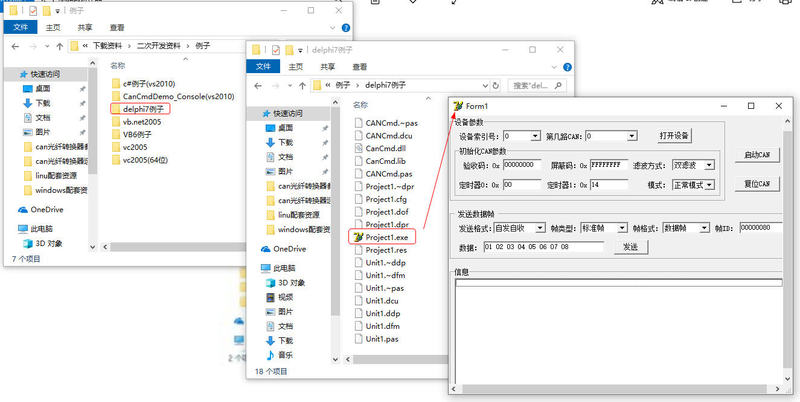800x402 pixels.
Task: Open 主页 tab in 例子 window
Action: (53, 28)
